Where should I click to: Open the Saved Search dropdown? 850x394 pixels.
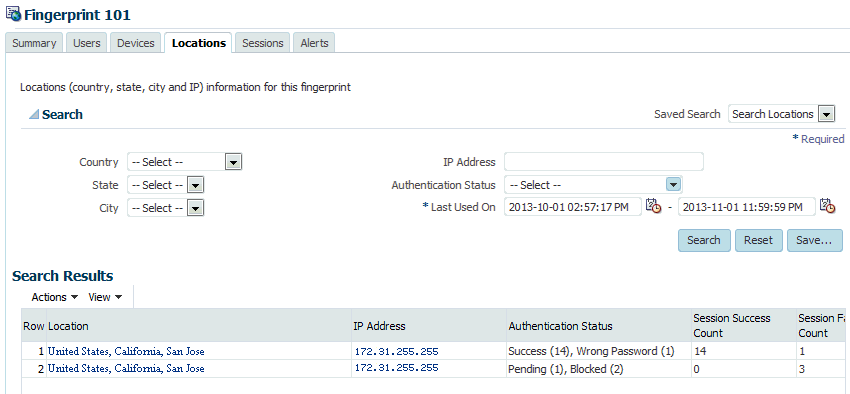click(826, 114)
